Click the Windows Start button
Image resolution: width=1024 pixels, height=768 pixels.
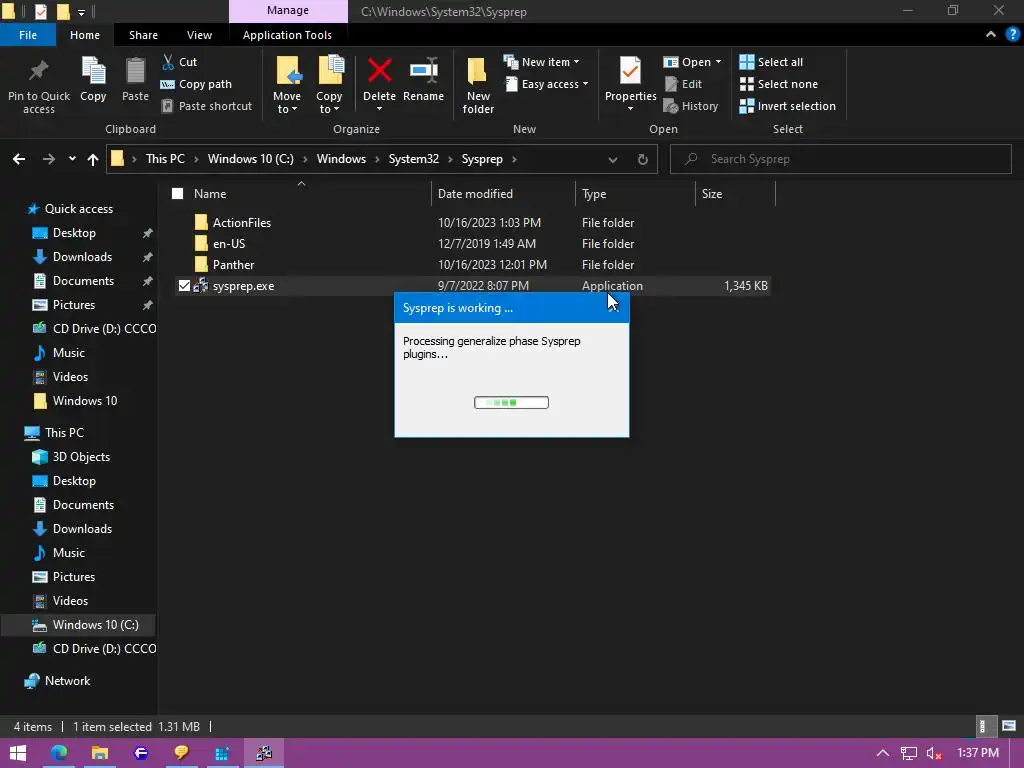[18, 753]
